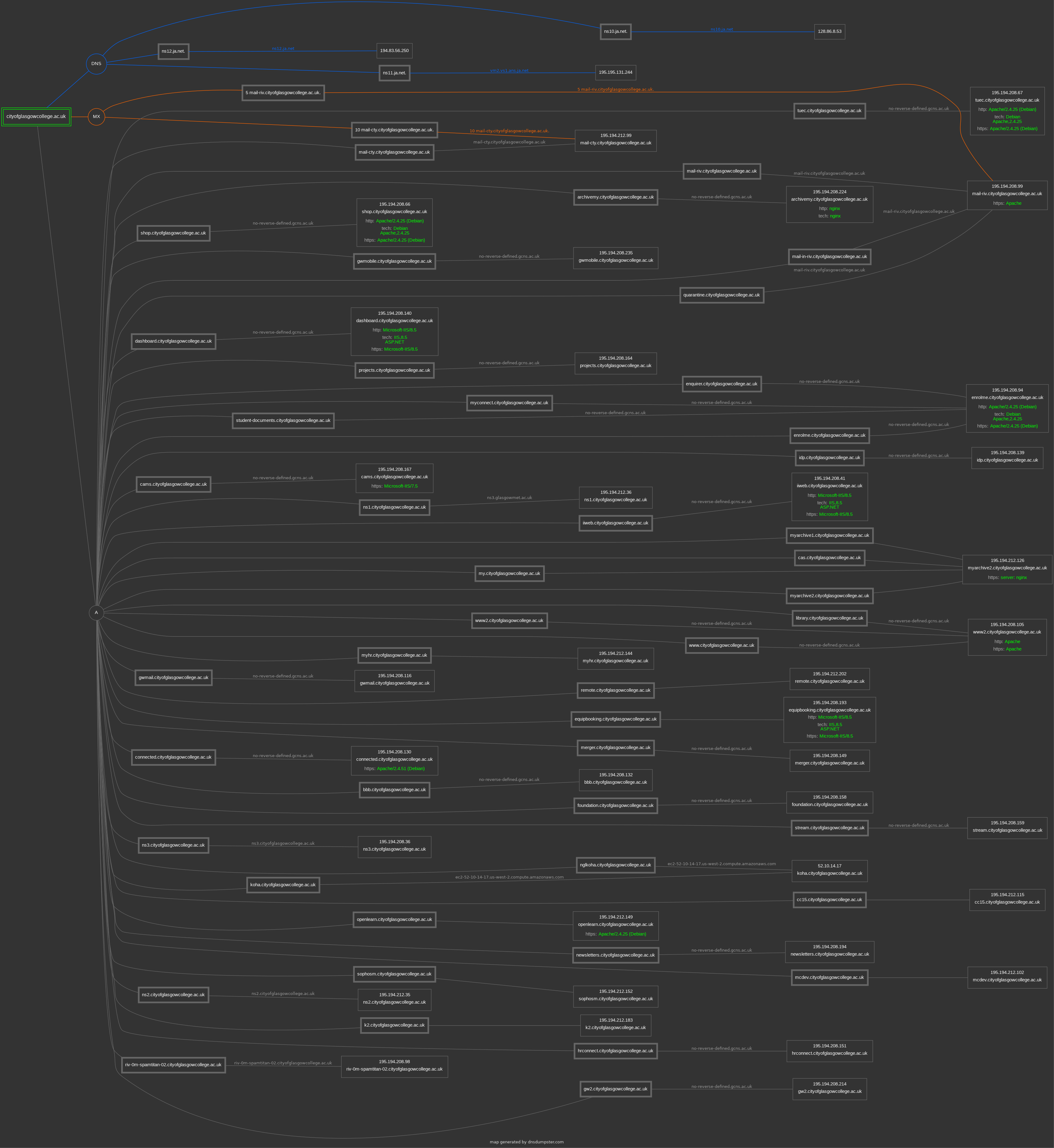Click the 10 mail-cty.cityofglasgowcollege.ac.uk. MX node
The height and width of the screenshot is (1148, 1054).
(x=395, y=130)
